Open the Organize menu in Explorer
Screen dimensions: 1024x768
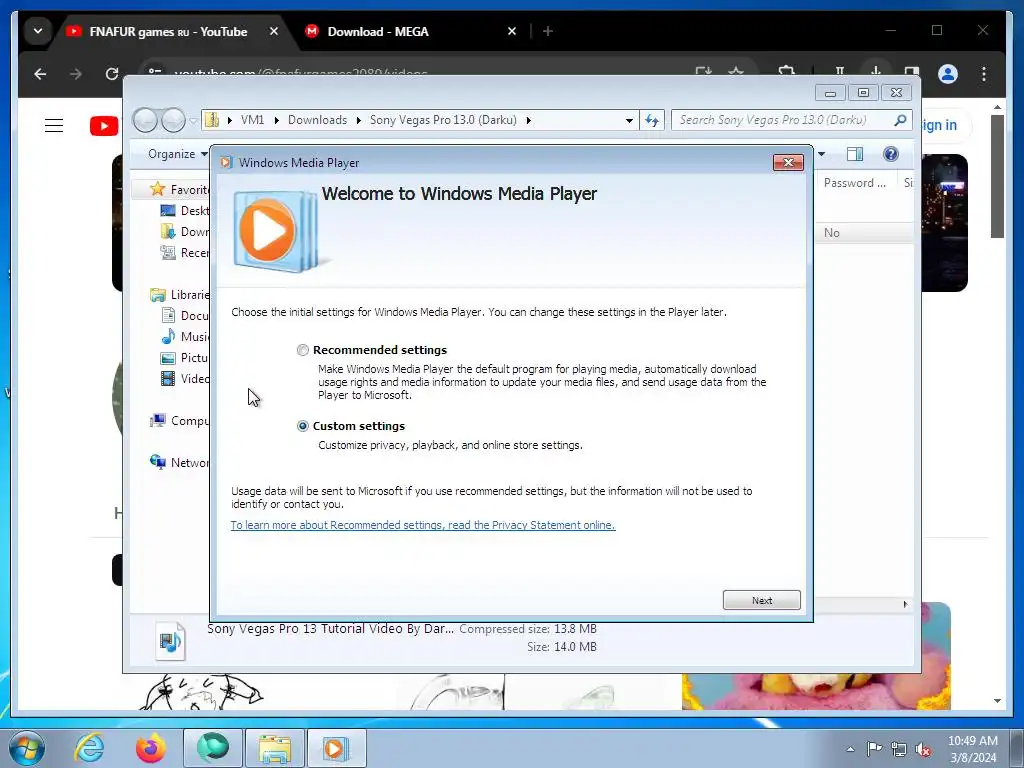coord(178,154)
